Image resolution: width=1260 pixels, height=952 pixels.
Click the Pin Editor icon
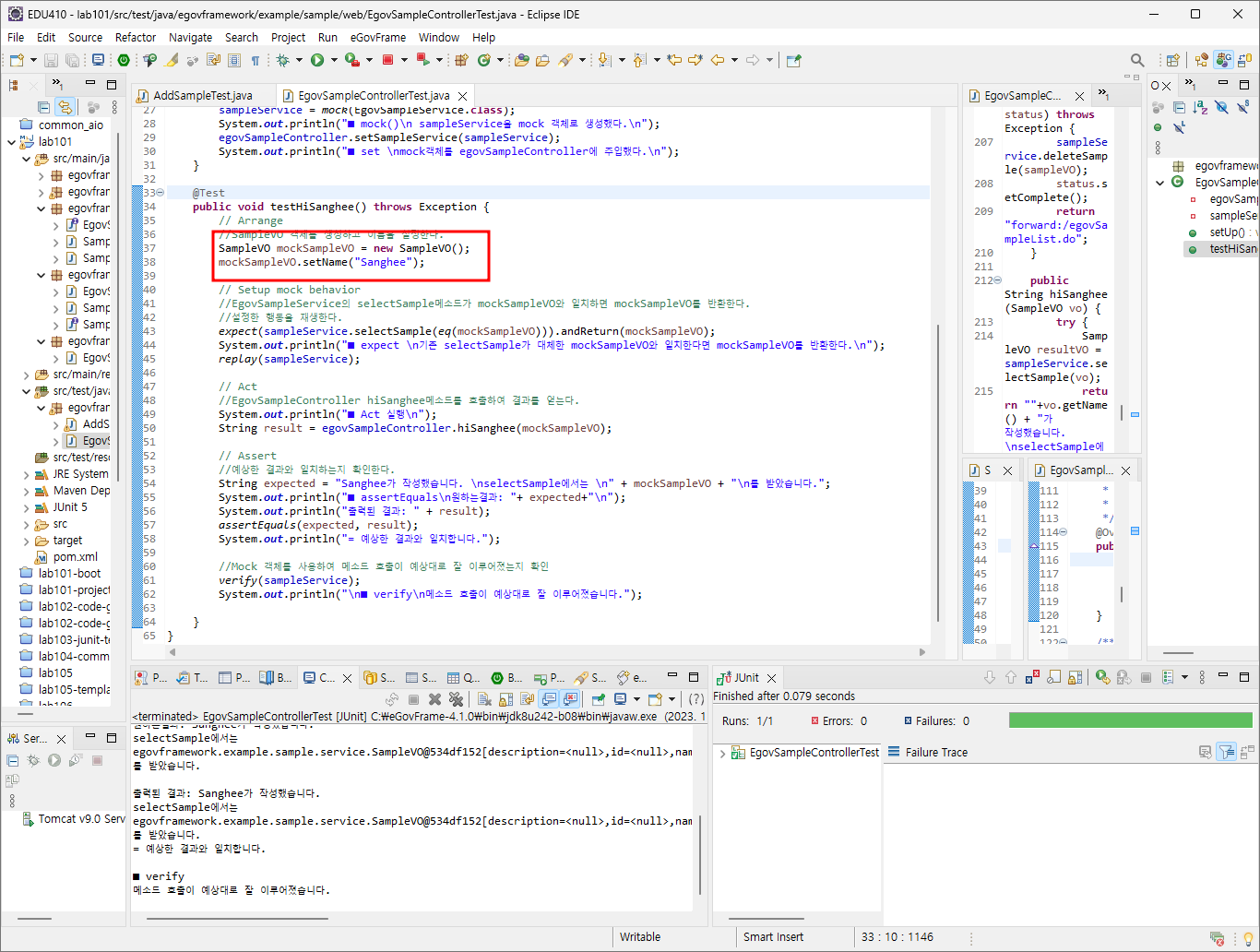[x=793, y=60]
